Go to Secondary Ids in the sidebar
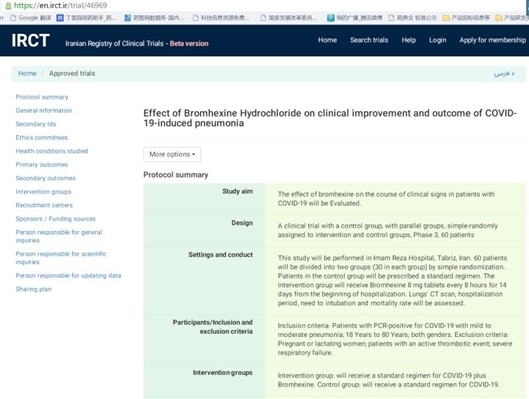The image size is (529, 399). (36, 124)
